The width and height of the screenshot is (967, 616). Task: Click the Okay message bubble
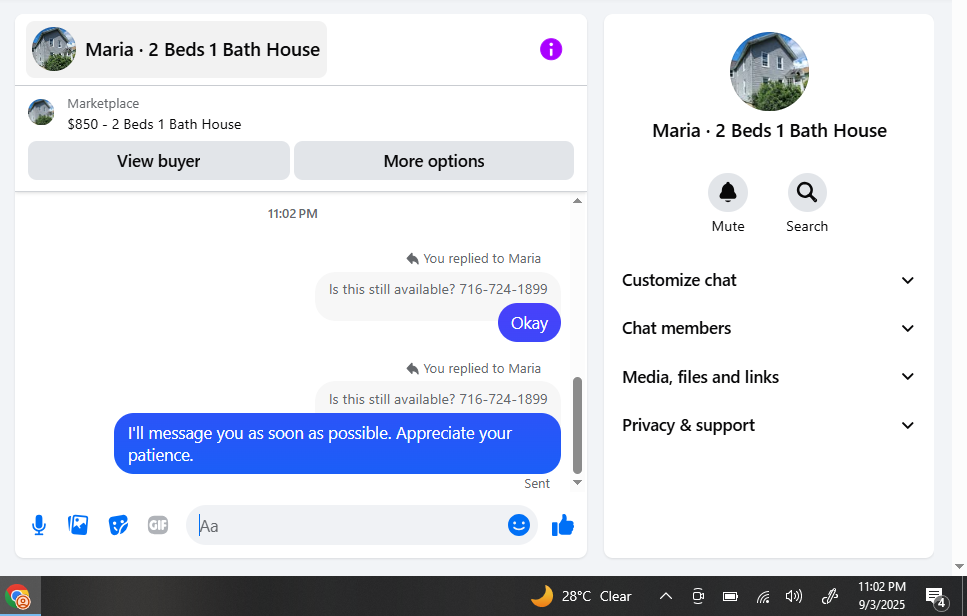click(x=529, y=323)
